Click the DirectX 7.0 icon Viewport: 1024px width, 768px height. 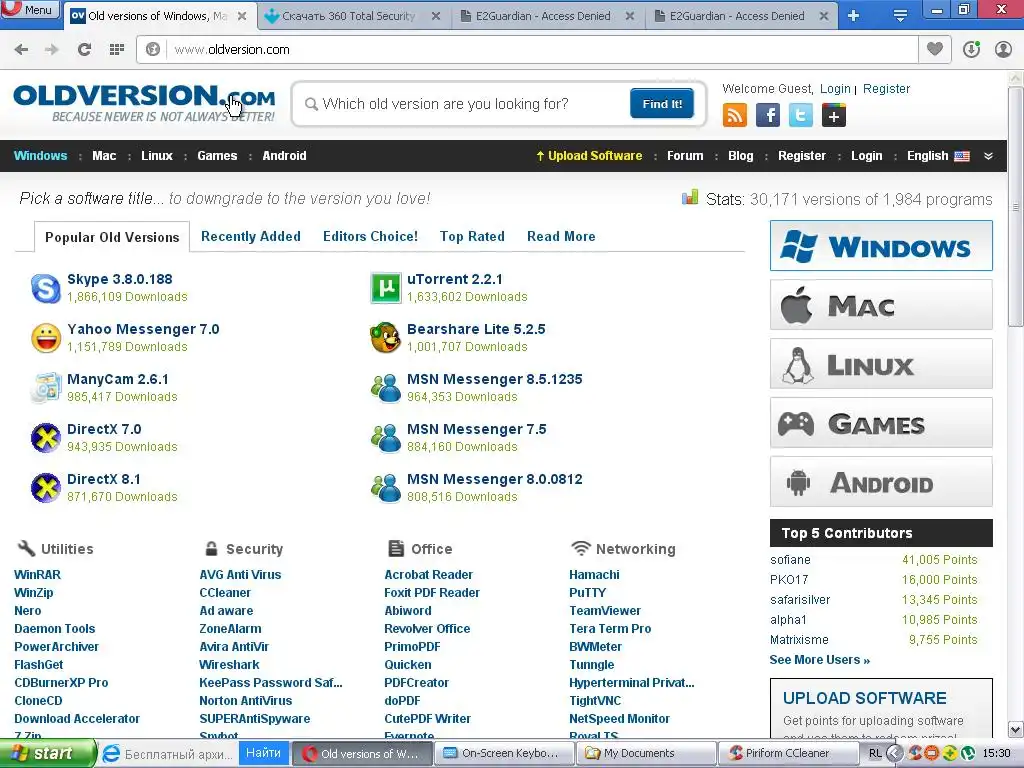click(x=46, y=438)
